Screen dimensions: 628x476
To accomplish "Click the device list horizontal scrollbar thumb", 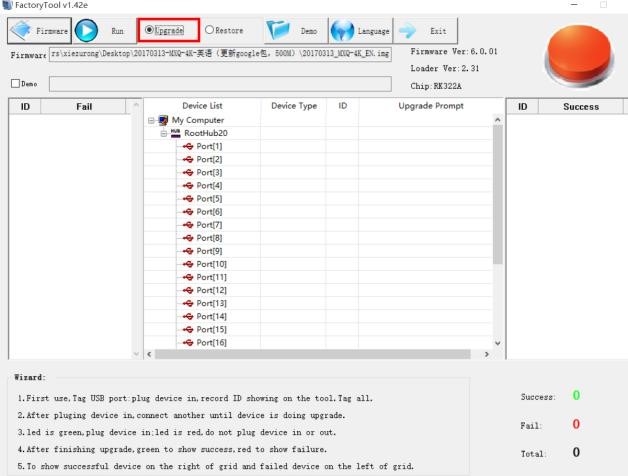I will click(x=313, y=354).
